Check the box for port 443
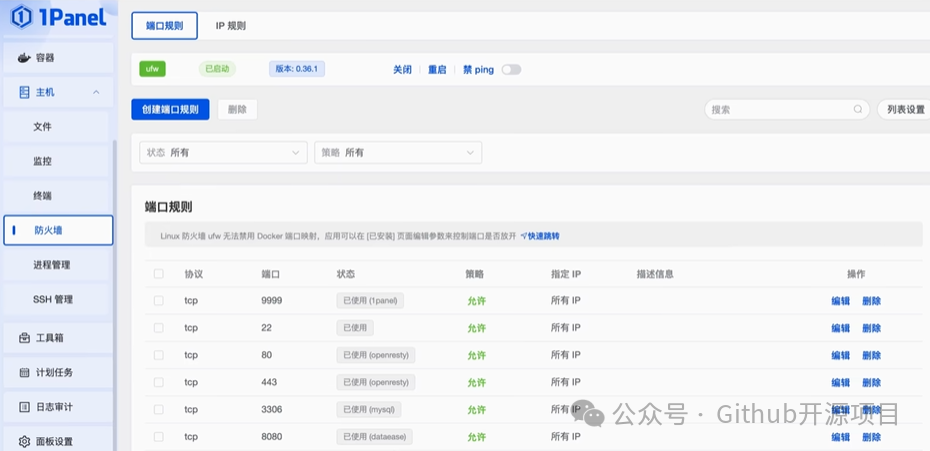Screen dimensions: 930x451 click(x=158, y=382)
